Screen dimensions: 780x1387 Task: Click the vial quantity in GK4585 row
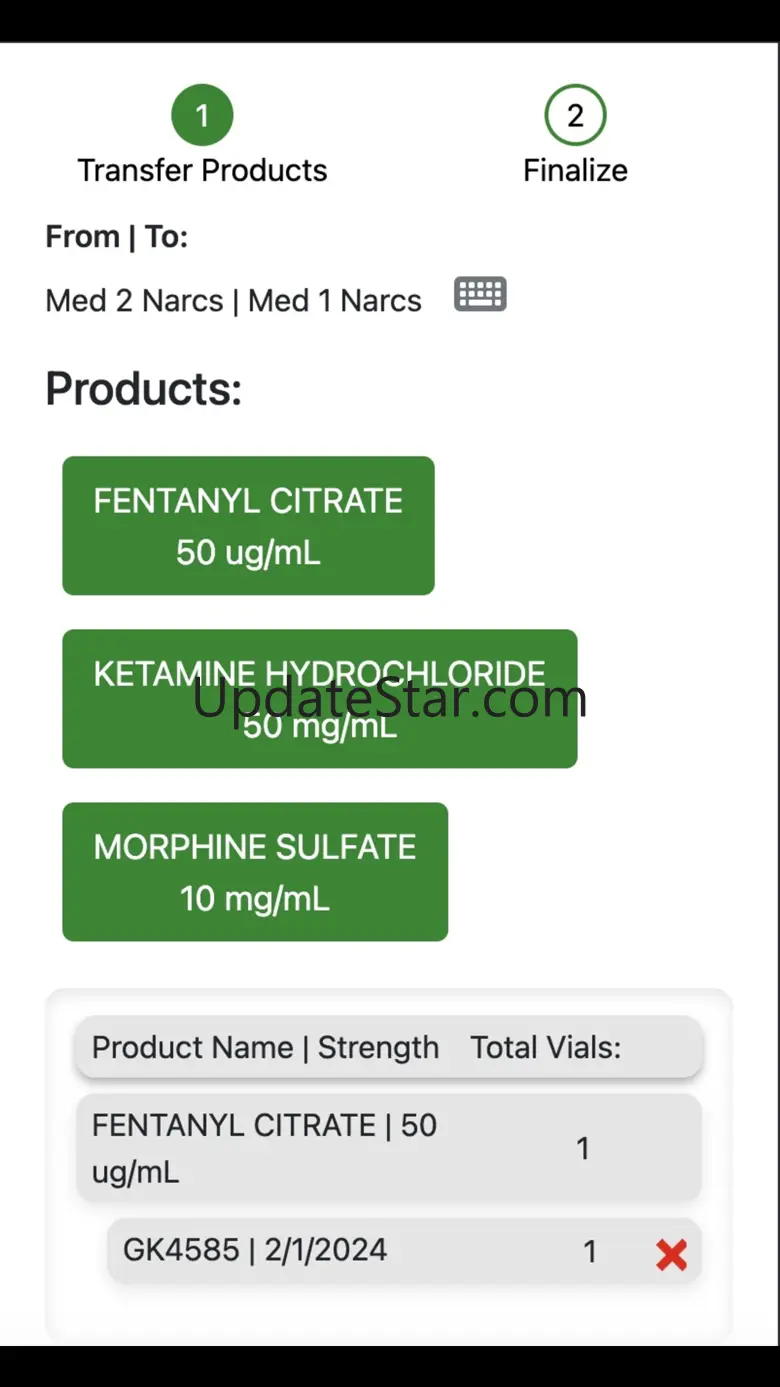tap(590, 1251)
